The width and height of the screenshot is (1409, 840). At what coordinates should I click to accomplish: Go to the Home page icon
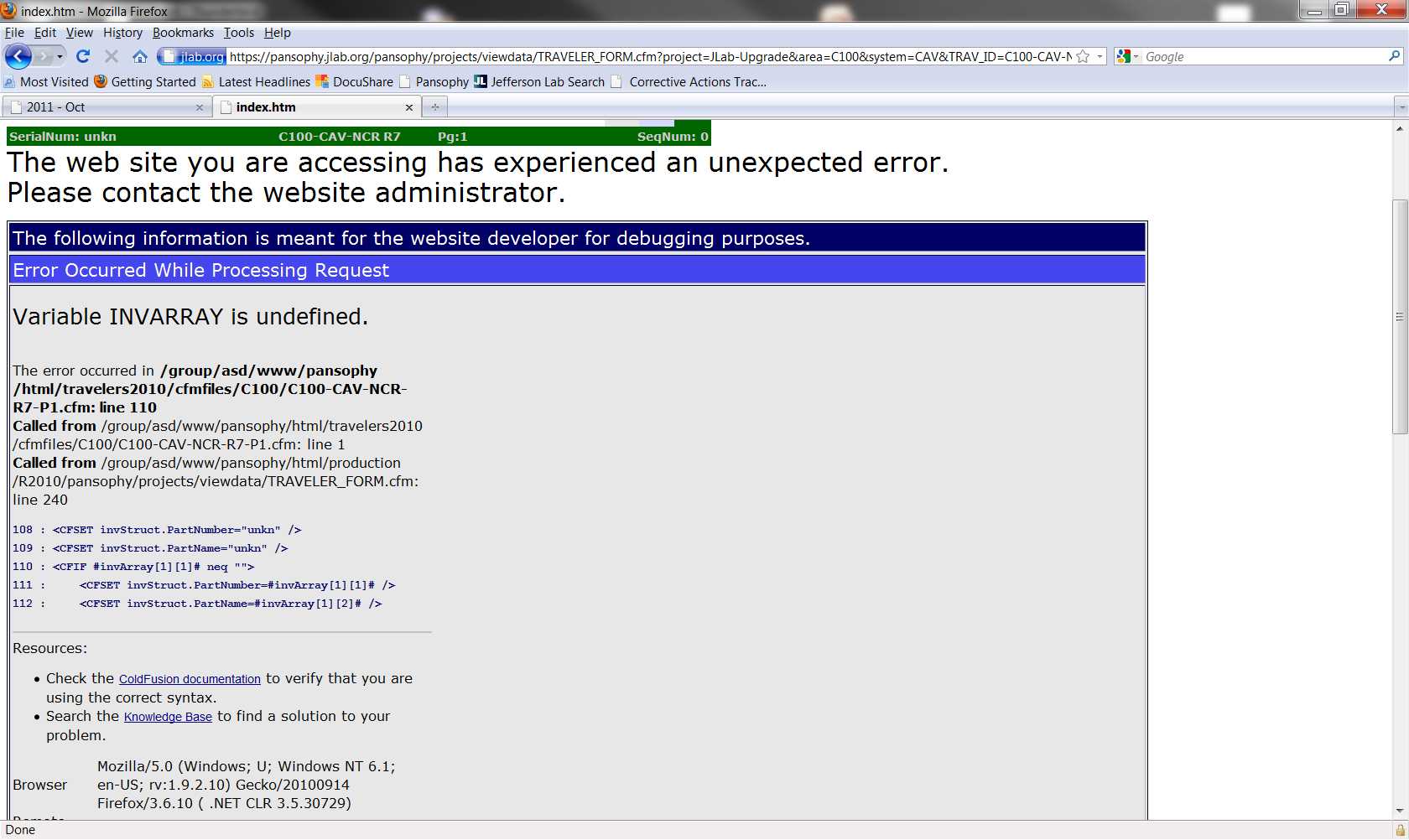point(140,56)
